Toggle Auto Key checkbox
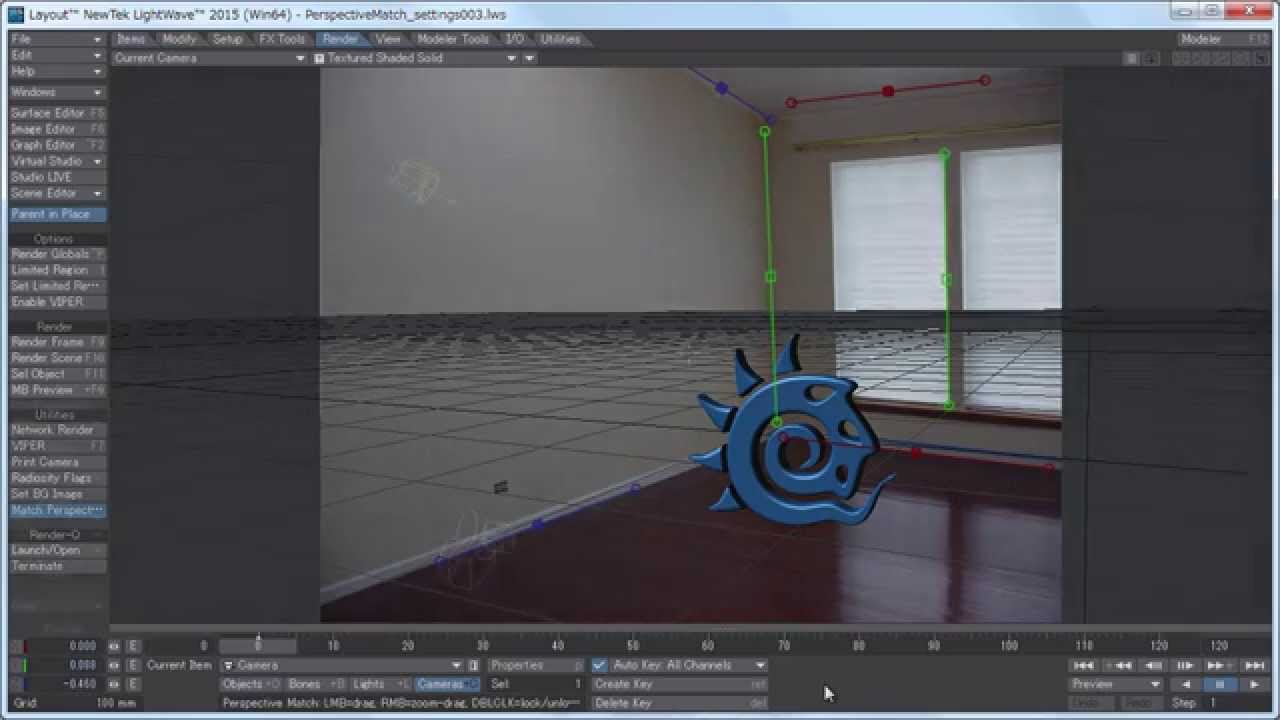Screen dimensions: 1280x720 click(x=599, y=665)
